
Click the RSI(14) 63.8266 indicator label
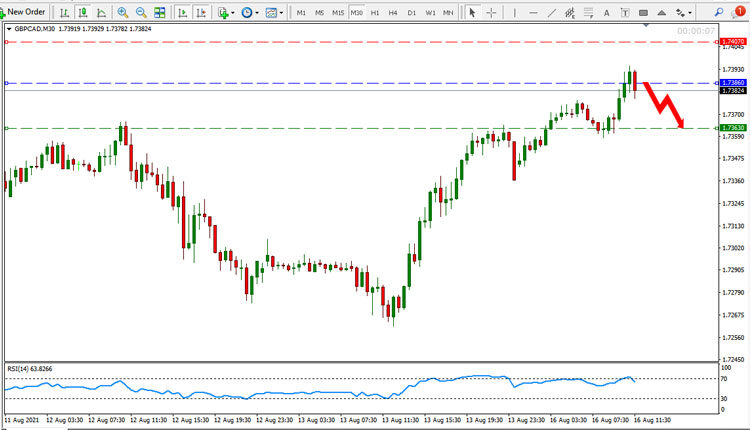(30, 369)
